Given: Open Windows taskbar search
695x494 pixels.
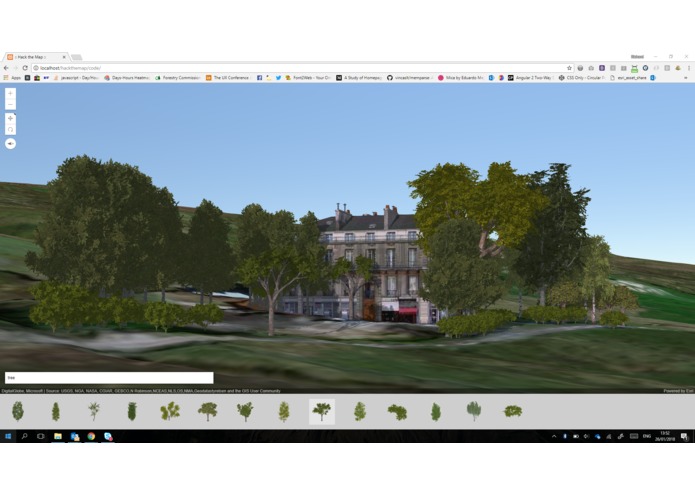Looking at the screenshot, I should 24,436.
